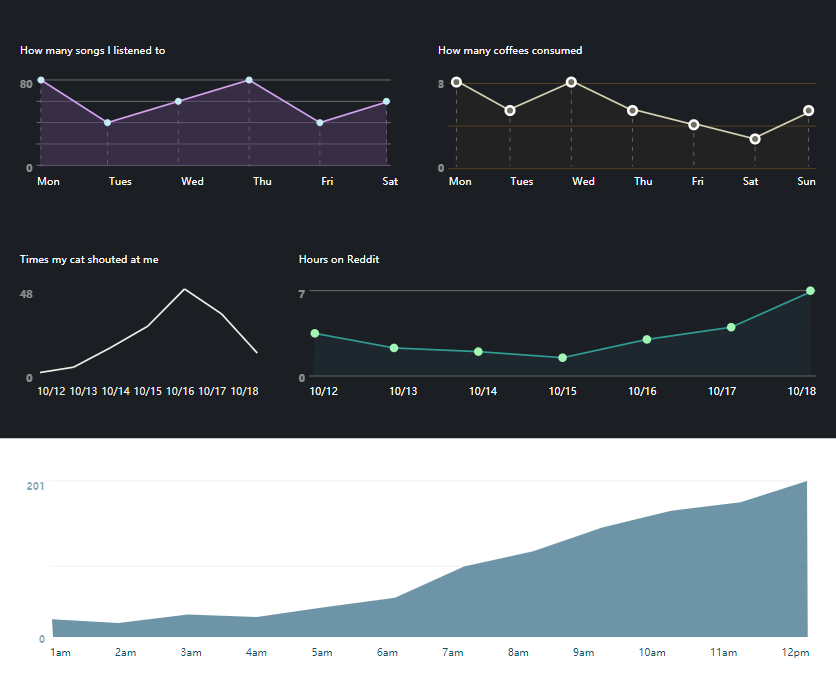The width and height of the screenshot is (836, 678).
Task: Click the 48 axis label on cat chart
Action: (x=26, y=294)
